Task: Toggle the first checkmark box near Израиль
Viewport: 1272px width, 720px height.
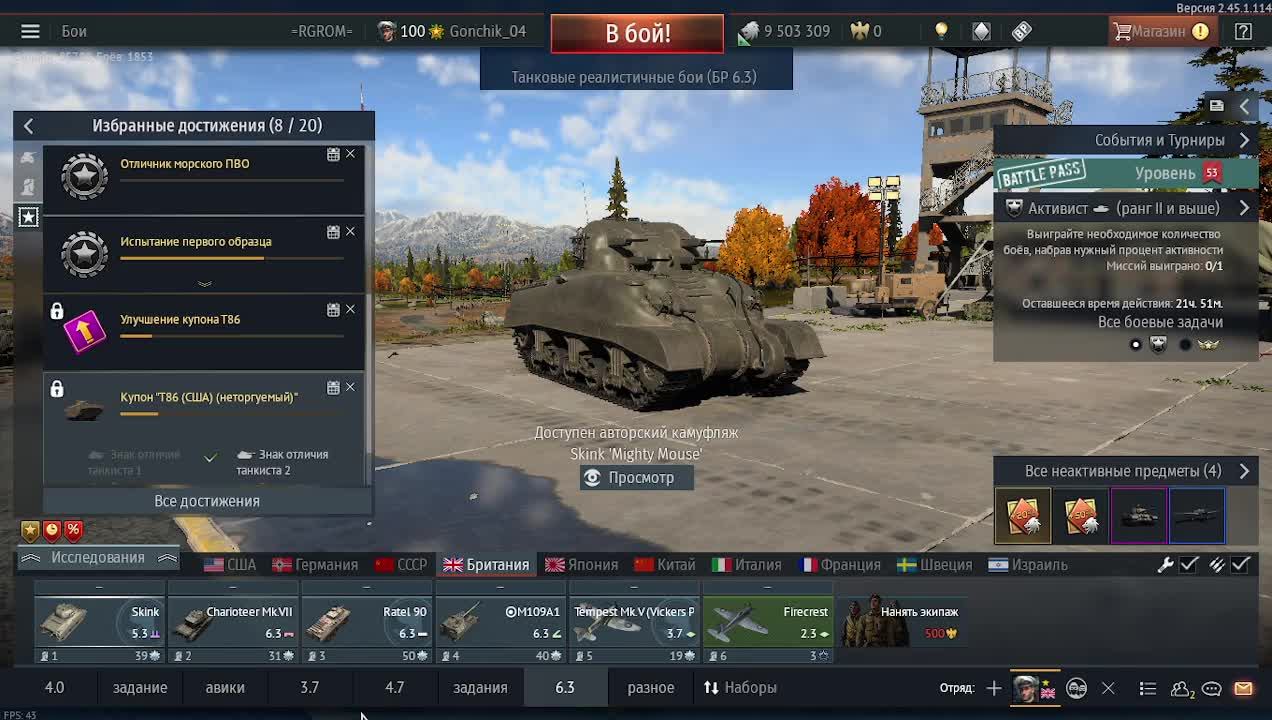Action: [1189, 565]
